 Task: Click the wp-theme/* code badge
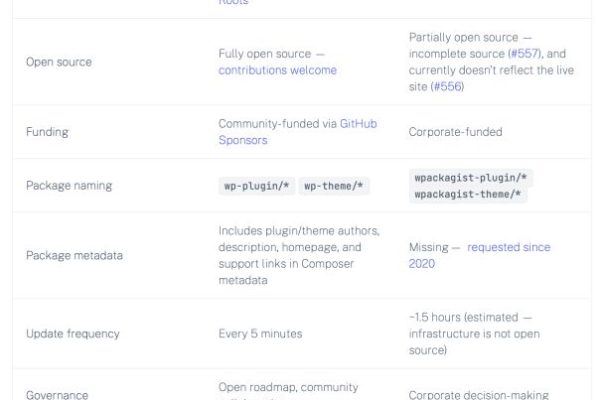point(335,186)
